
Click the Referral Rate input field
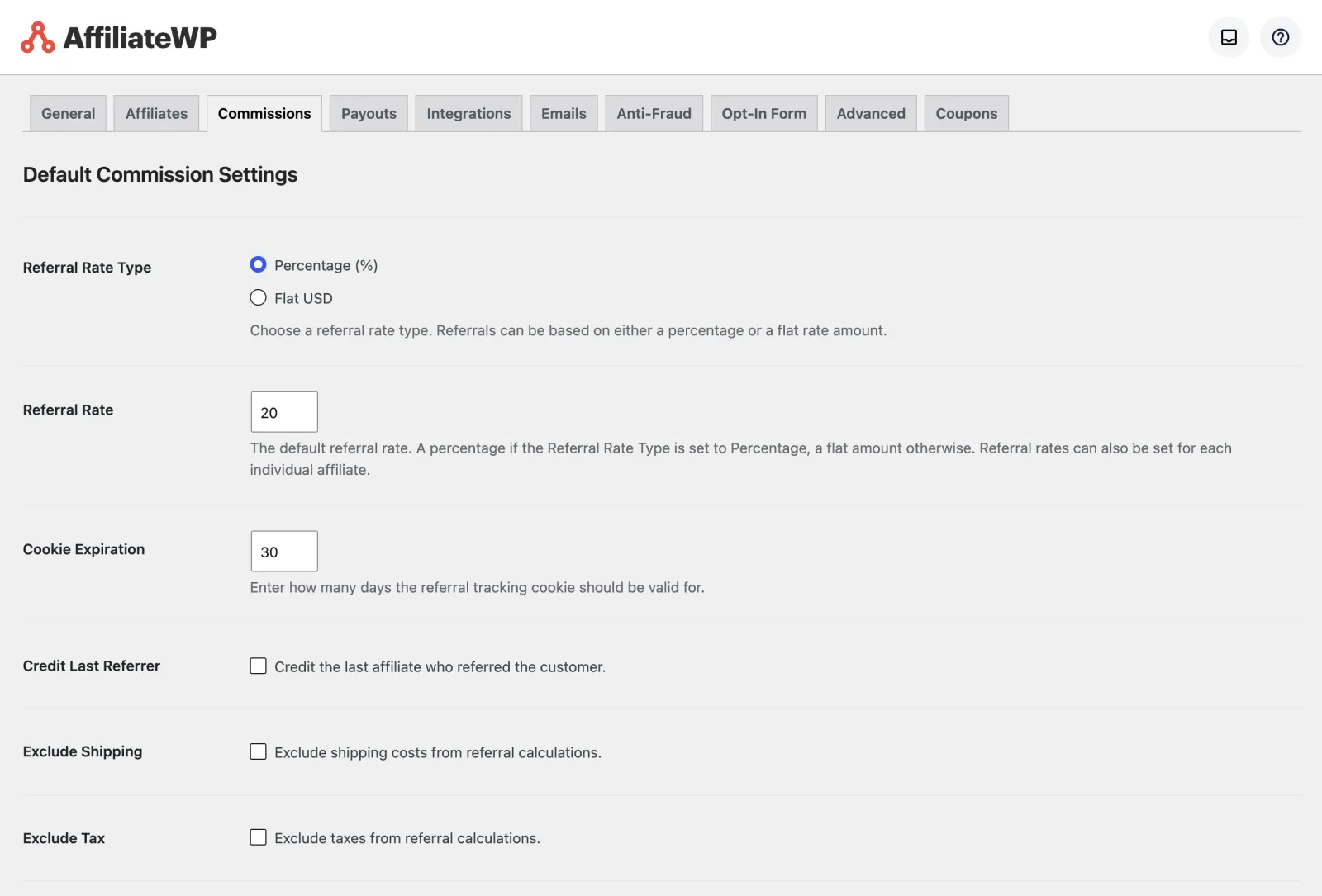284,412
